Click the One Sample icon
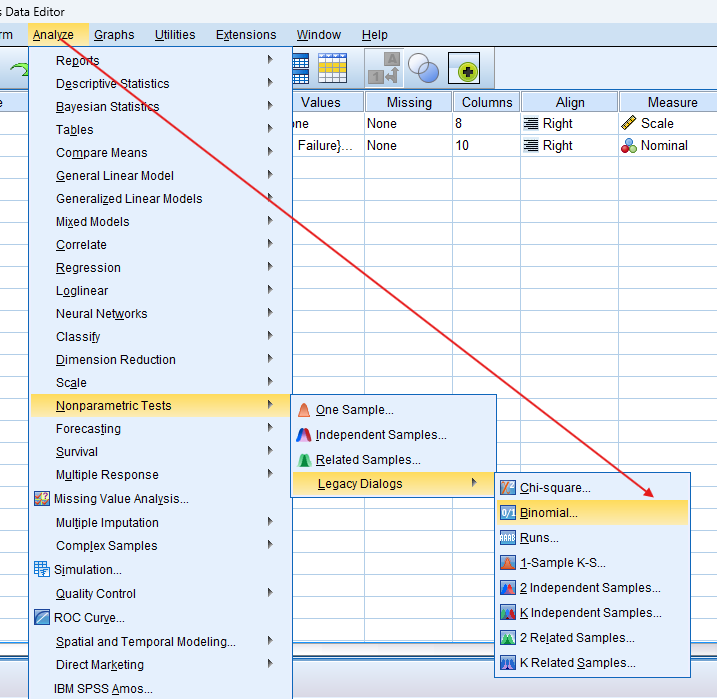Screen dimensions: 717x699 pos(304,410)
